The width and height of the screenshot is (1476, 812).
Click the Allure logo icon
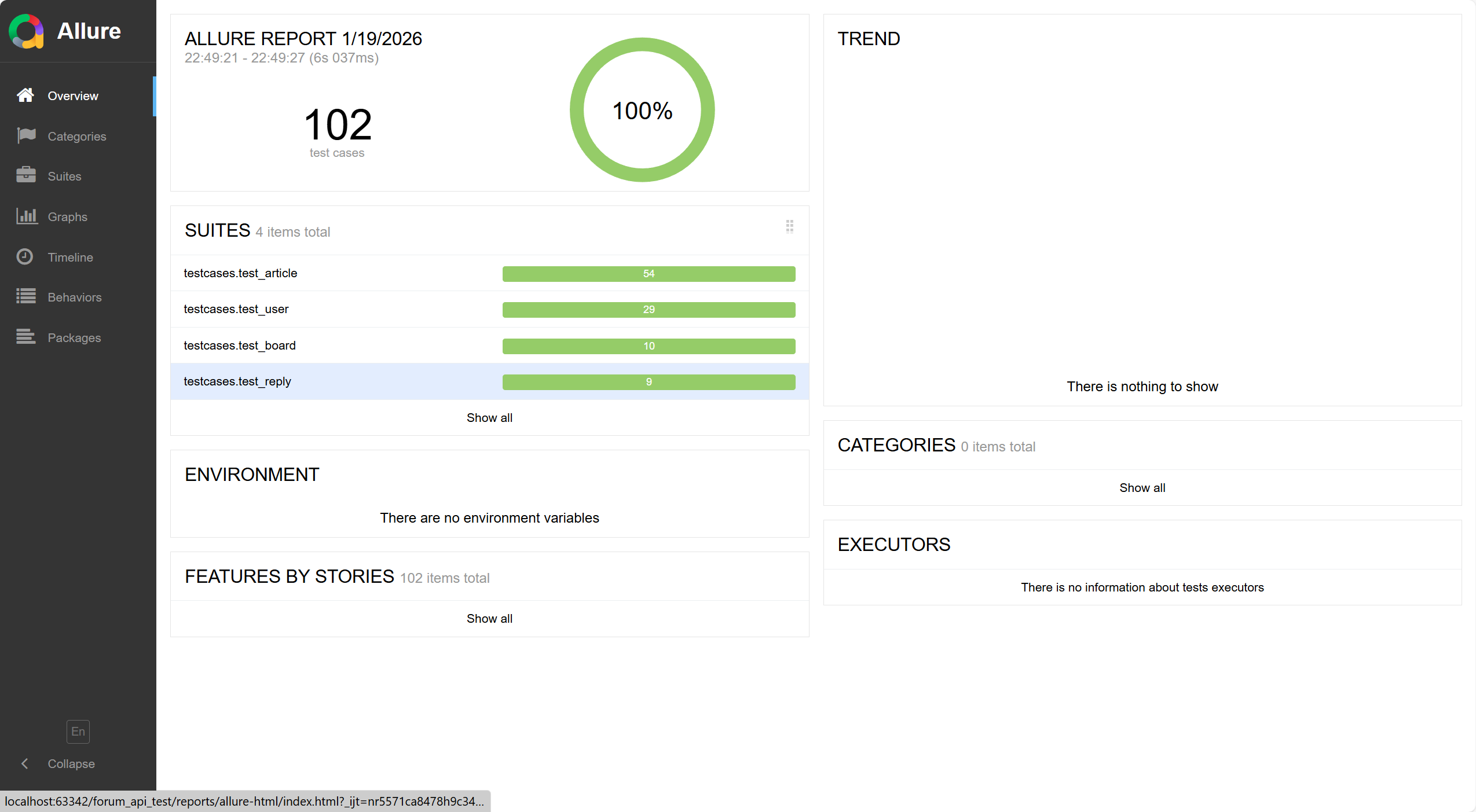pyautogui.click(x=26, y=31)
